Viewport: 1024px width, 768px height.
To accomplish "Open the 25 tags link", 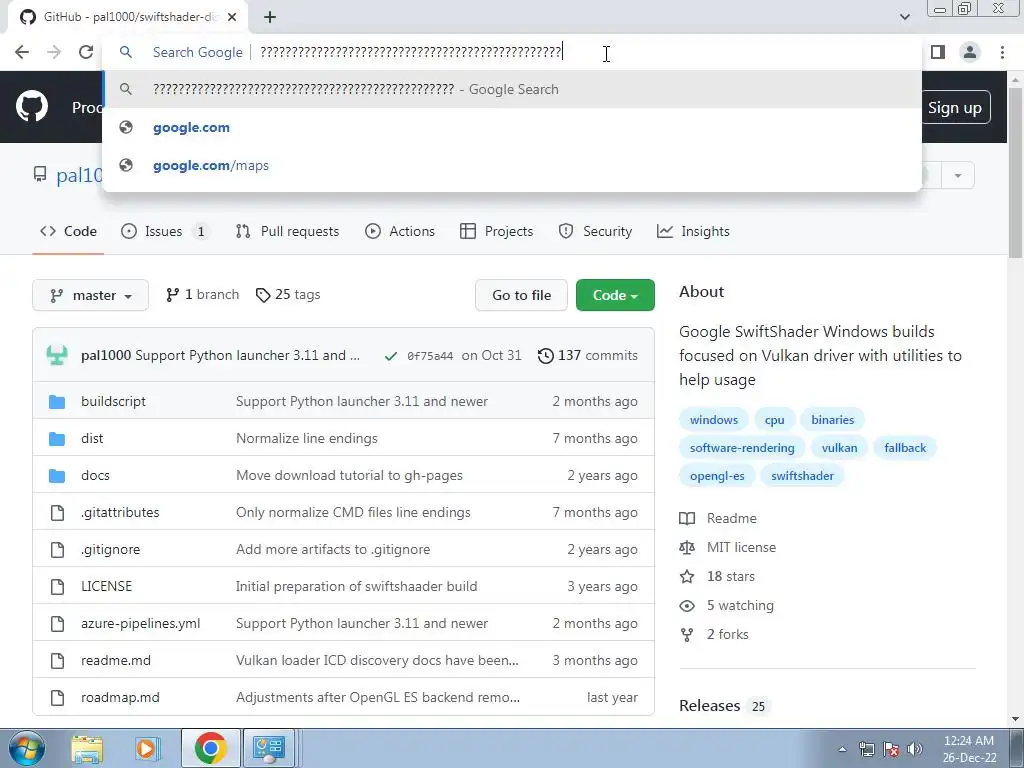I will tap(288, 295).
